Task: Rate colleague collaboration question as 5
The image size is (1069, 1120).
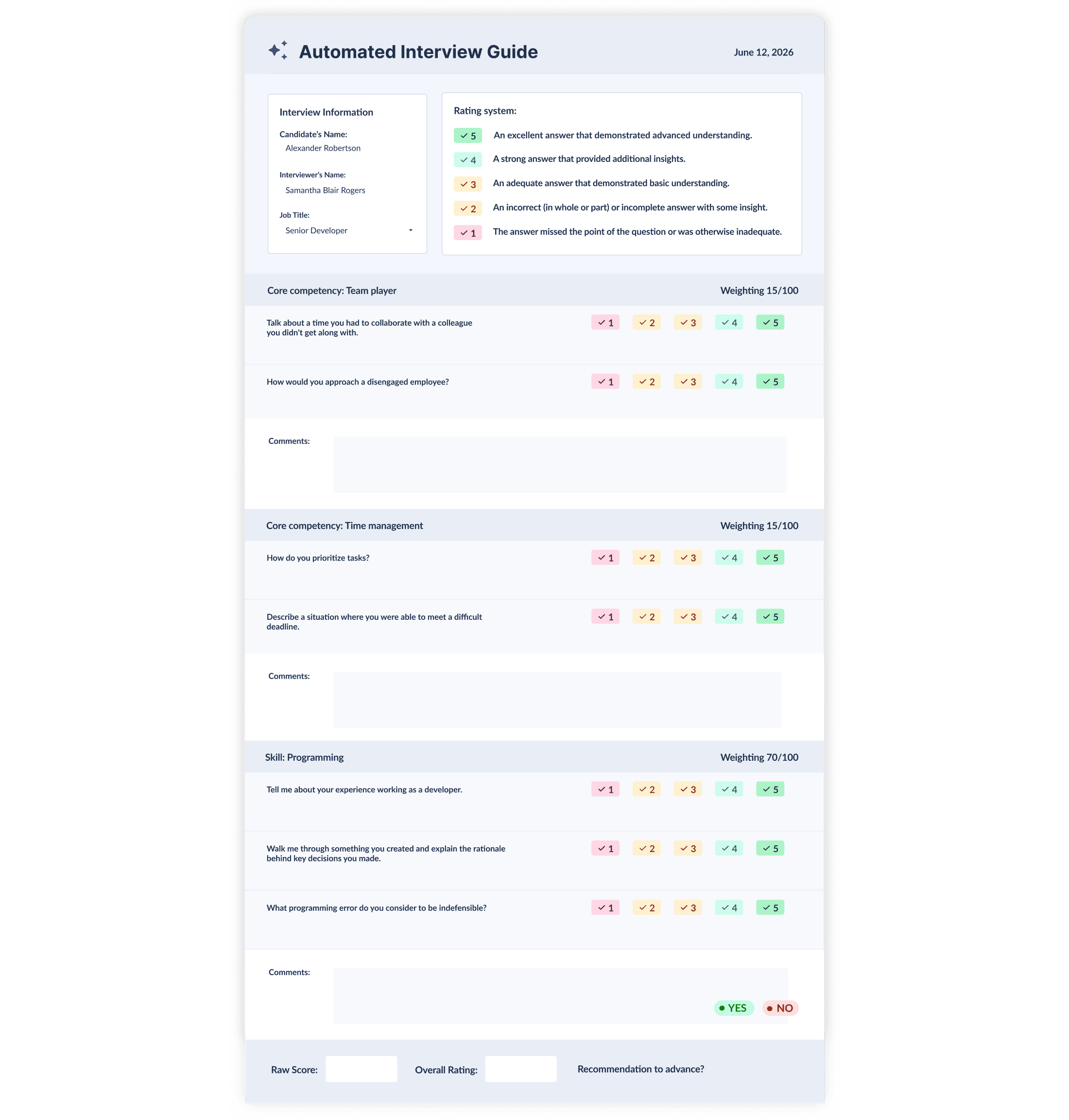Action: tap(770, 323)
